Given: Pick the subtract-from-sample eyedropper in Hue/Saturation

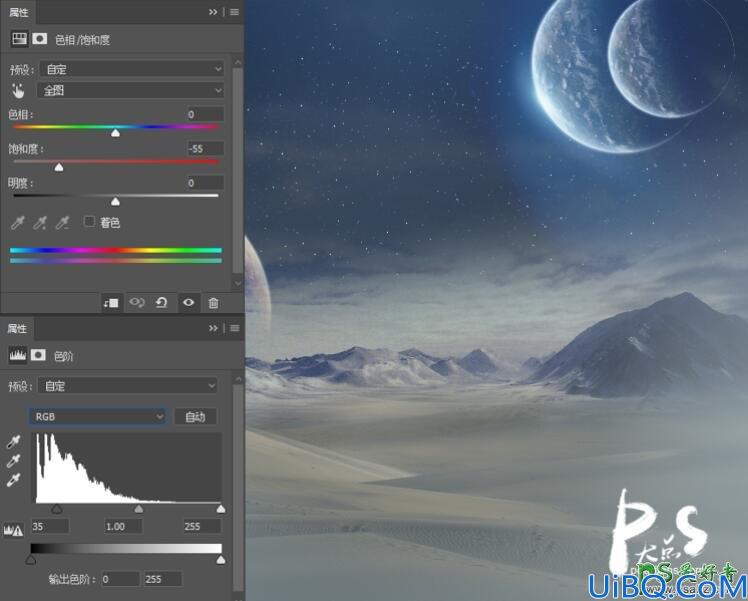Looking at the screenshot, I should [62, 222].
